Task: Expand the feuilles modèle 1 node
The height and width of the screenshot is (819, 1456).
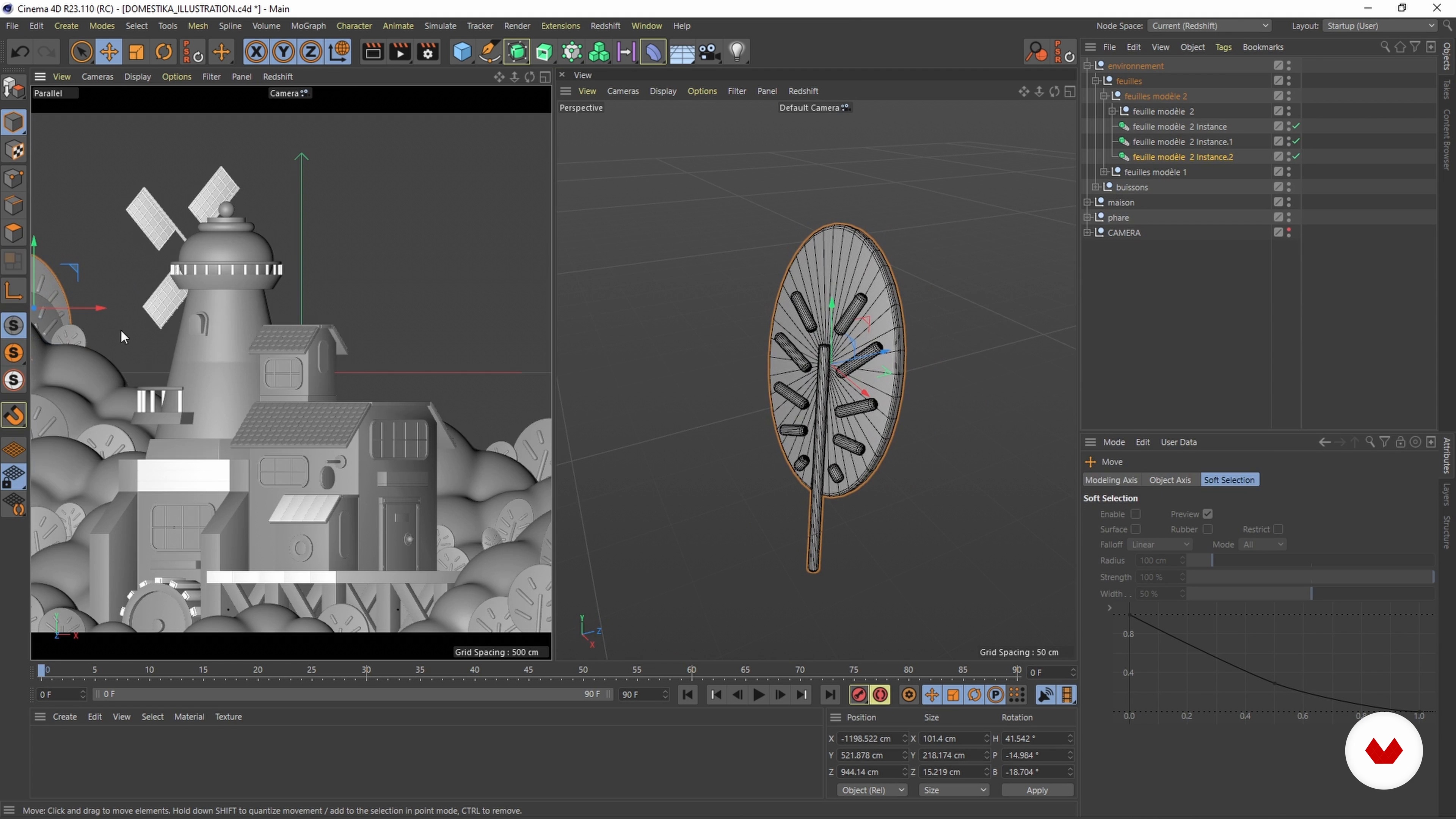Action: (1104, 172)
